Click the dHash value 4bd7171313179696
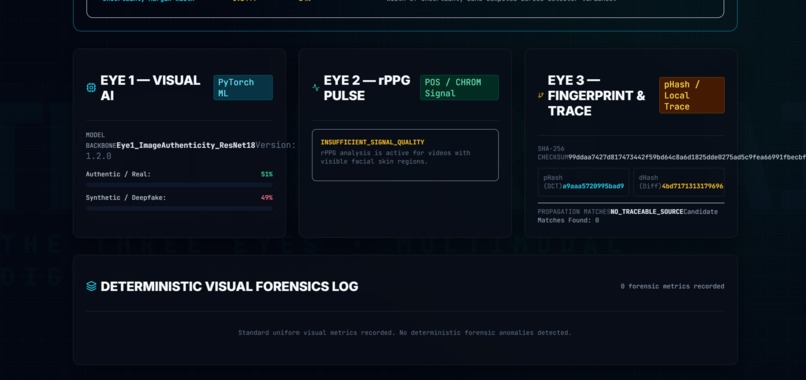 [692, 186]
